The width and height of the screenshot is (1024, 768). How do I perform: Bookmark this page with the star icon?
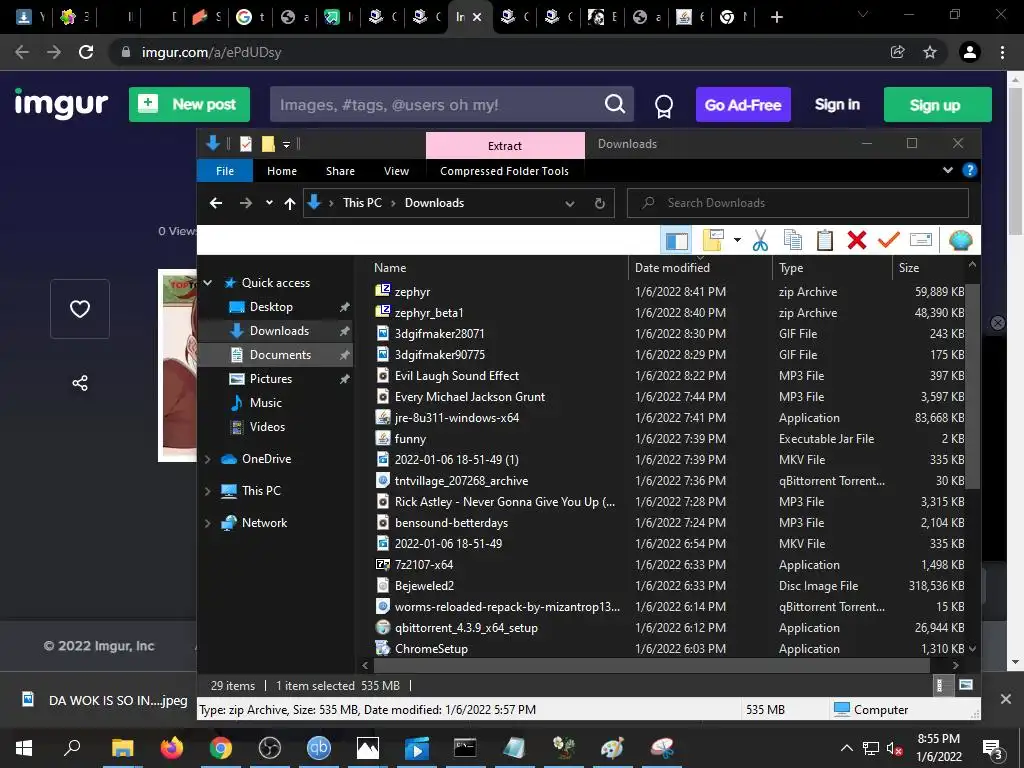[x=930, y=52]
